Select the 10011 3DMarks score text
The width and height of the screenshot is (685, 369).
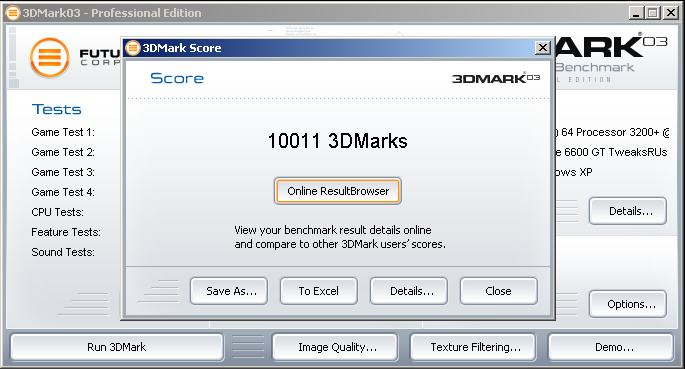tap(337, 141)
